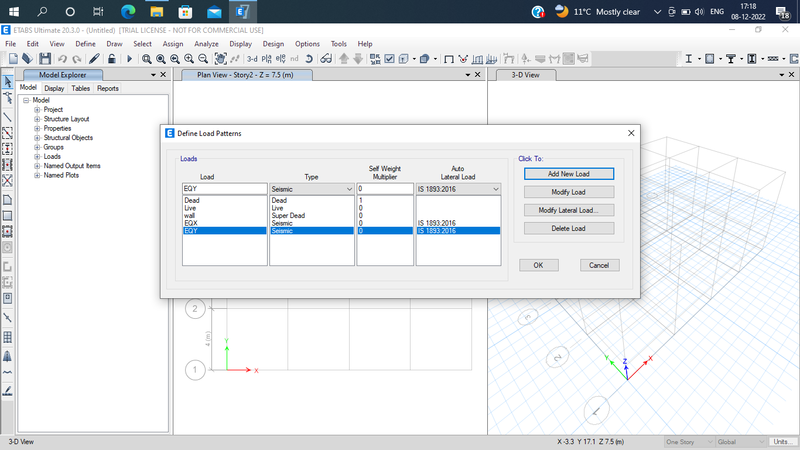Open the Define menu
This screenshot has height=450, width=800.
[85, 44]
